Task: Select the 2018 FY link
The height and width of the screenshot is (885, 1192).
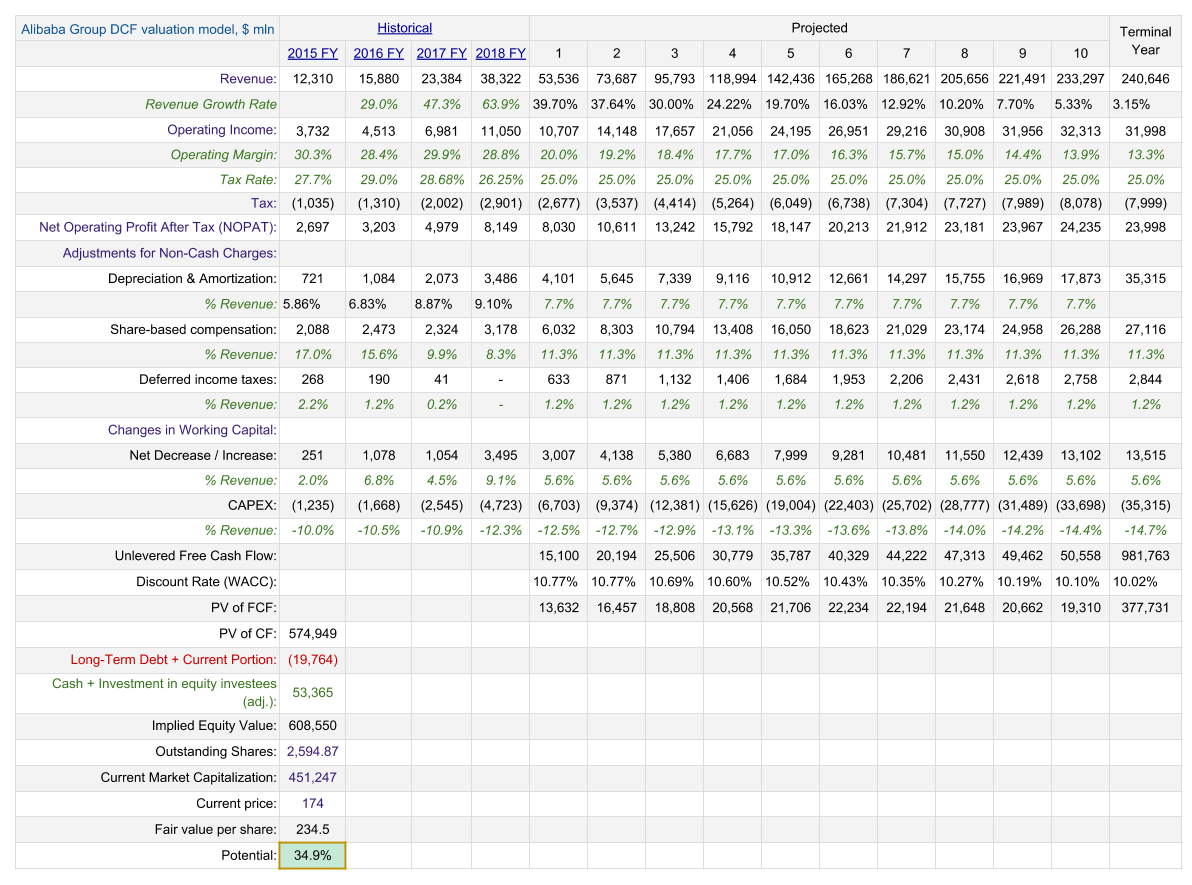Action: [x=500, y=54]
